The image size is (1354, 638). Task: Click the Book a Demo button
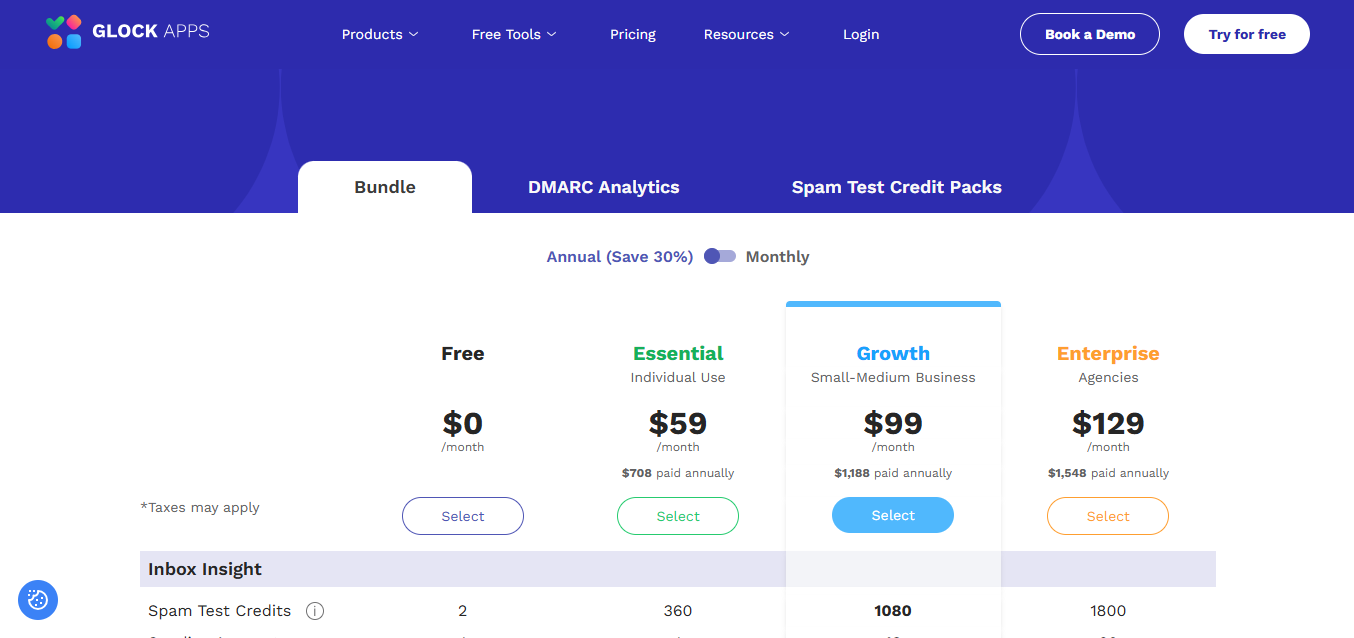1089,33
